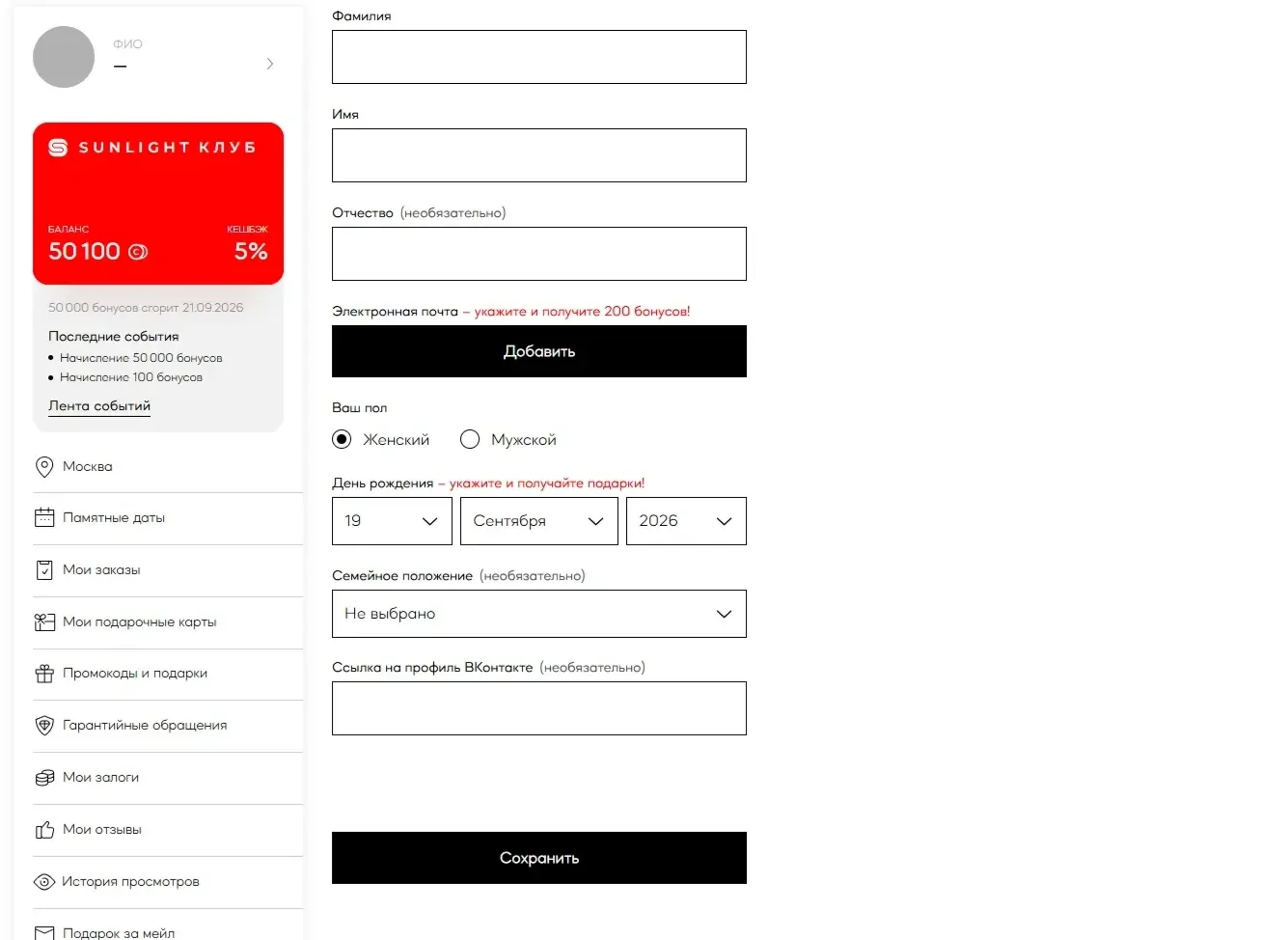The height and width of the screenshot is (940, 1288).
Task: Click the Фамилия input field
Action: pyautogui.click(x=539, y=57)
